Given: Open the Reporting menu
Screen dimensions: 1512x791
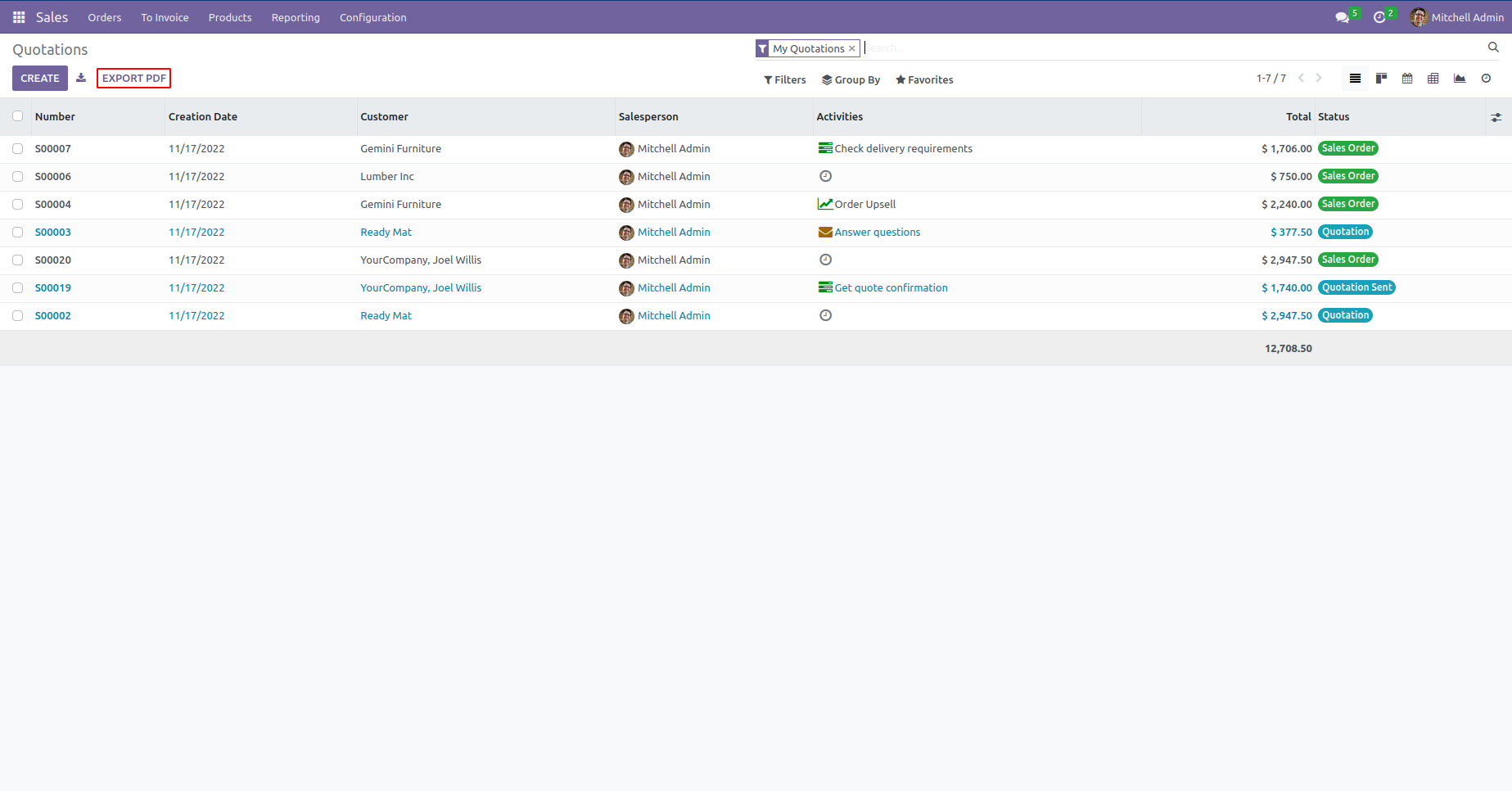Looking at the screenshot, I should (x=296, y=17).
